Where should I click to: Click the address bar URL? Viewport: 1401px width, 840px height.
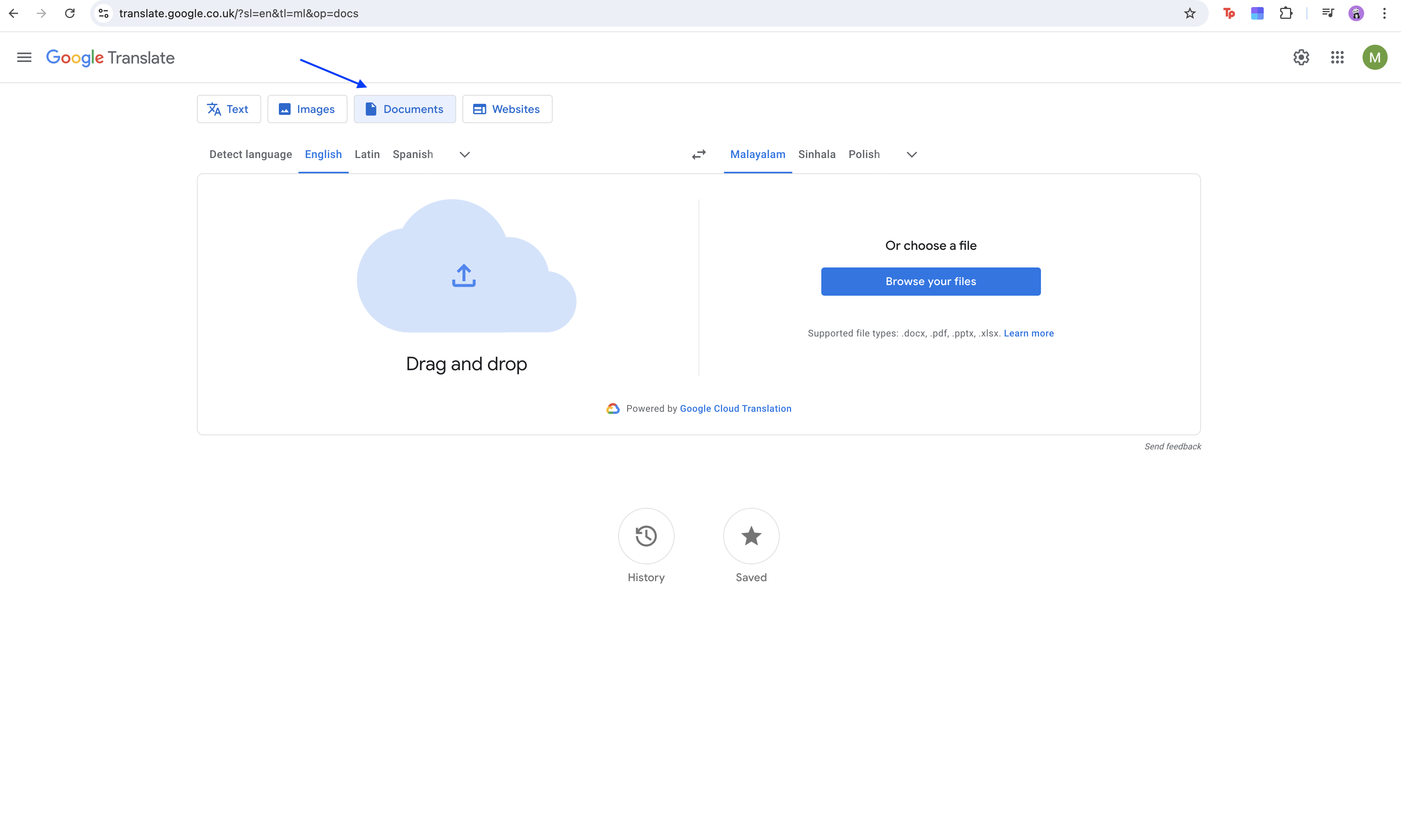pyautogui.click(x=238, y=13)
